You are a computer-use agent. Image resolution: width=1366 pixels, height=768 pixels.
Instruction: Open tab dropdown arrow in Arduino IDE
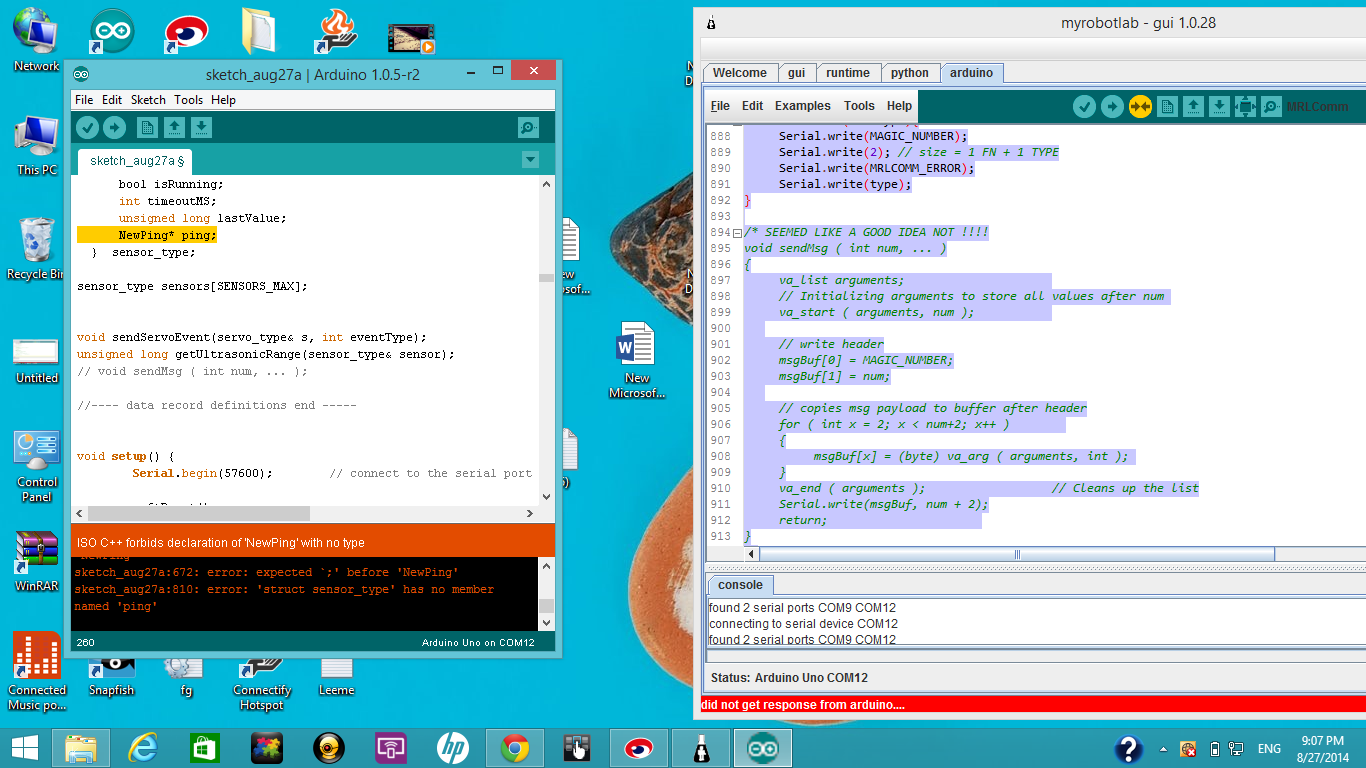(x=530, y=160)
